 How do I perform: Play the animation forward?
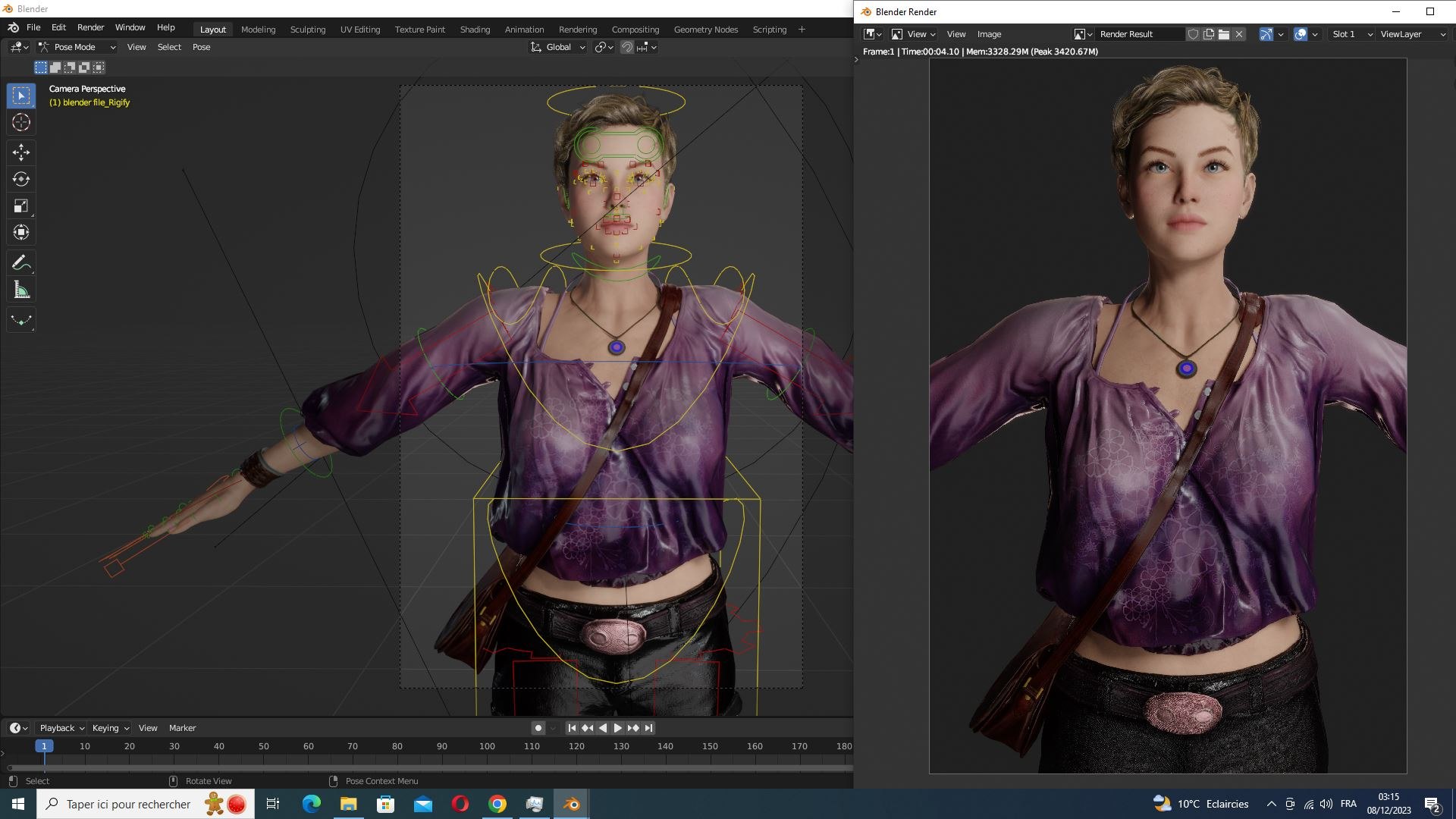click(617, 728)
